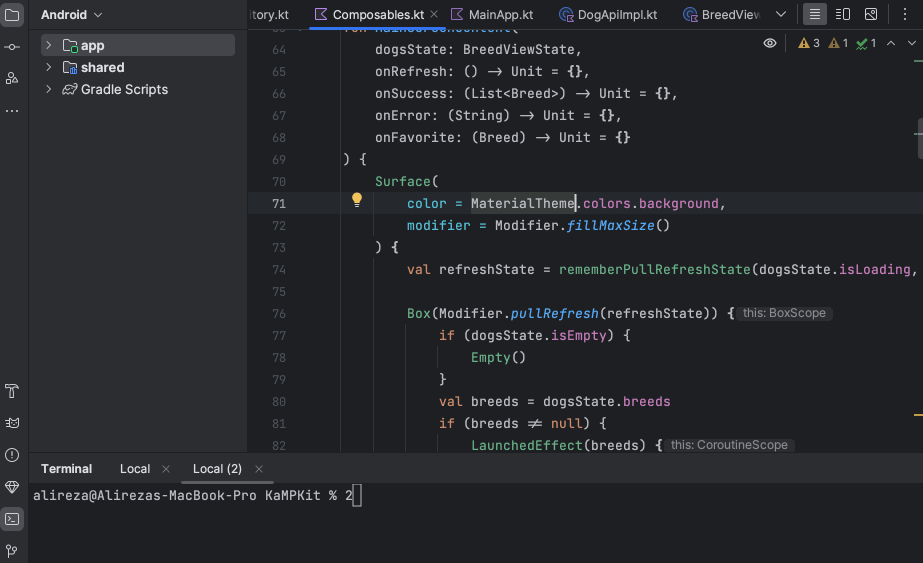Go to previous highlighted error arrow
The height and width of the screenshot is (563, 923).
pyautogui.click(x=891, y=43)
